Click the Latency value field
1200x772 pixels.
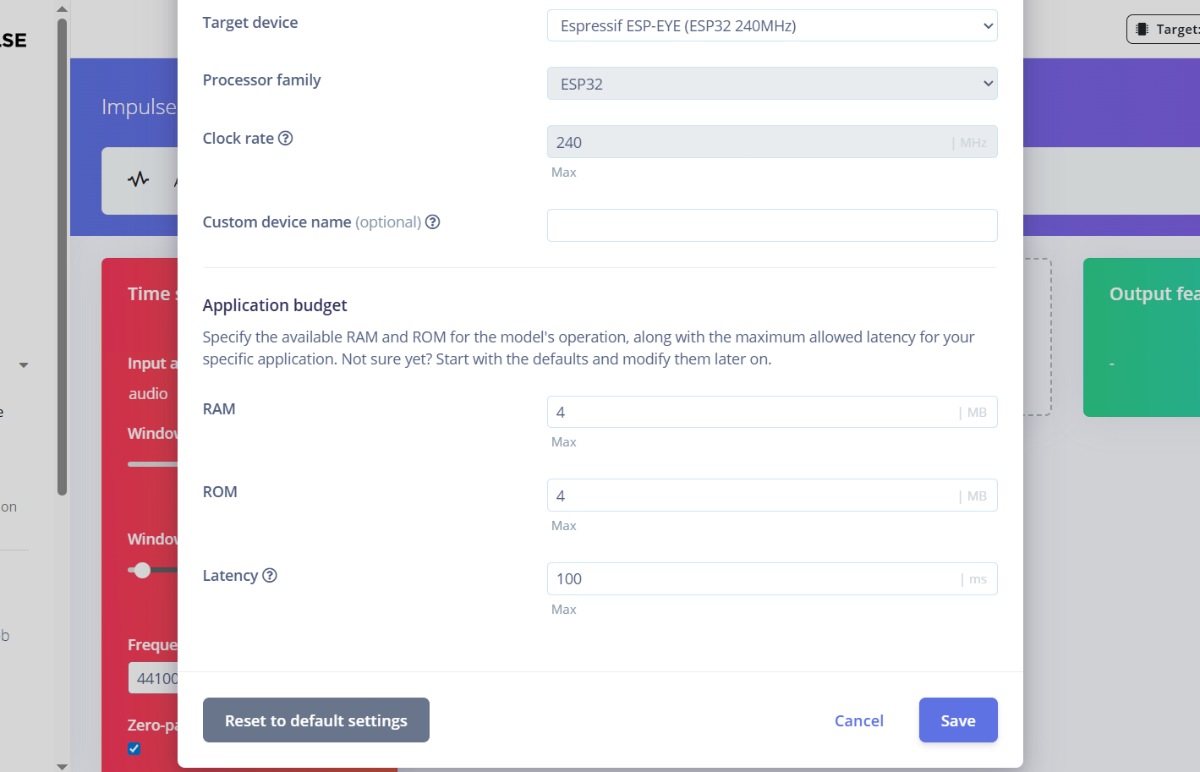tap(750, 579)
